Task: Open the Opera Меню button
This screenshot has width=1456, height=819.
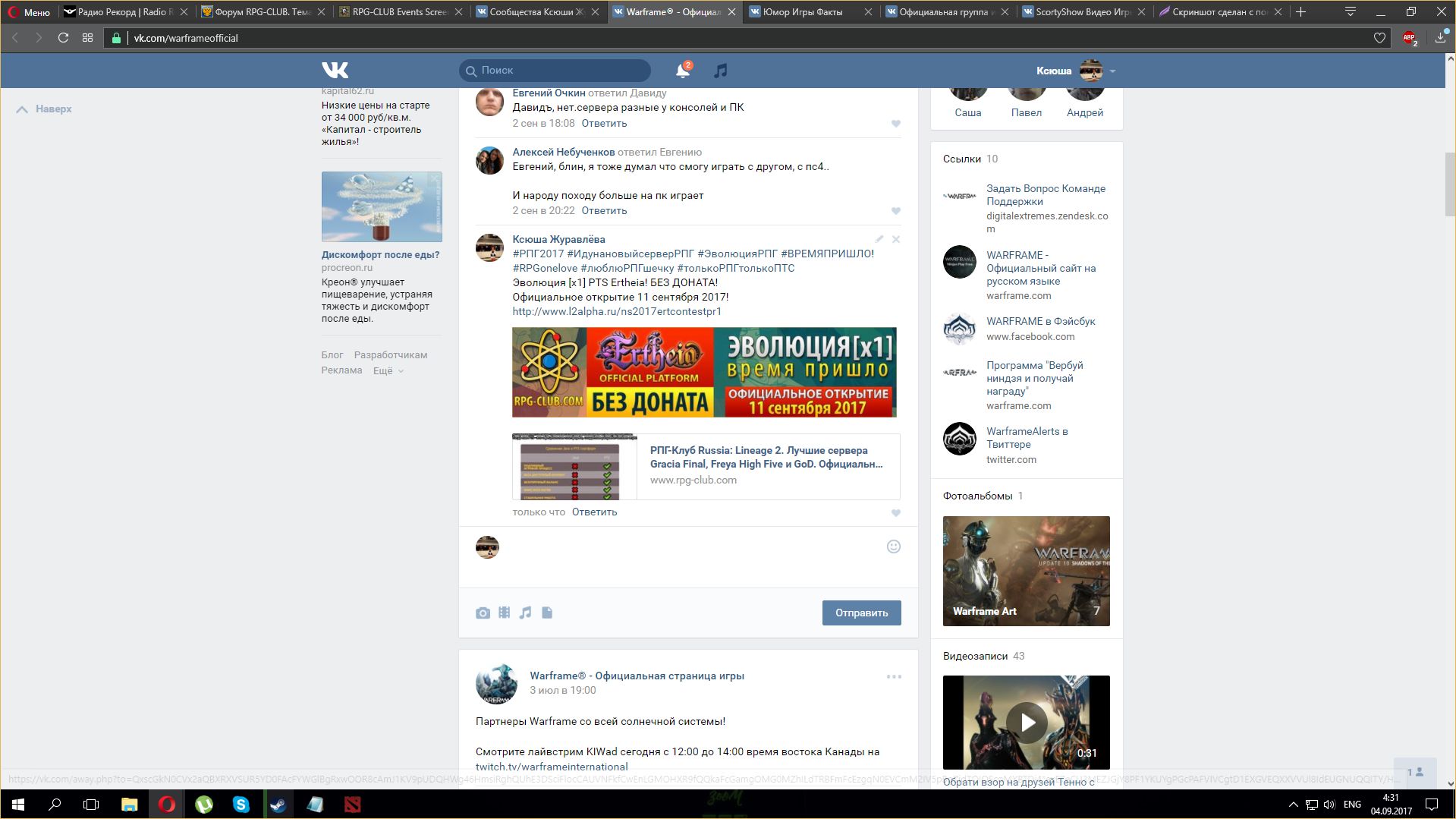Action: (29, 12)
